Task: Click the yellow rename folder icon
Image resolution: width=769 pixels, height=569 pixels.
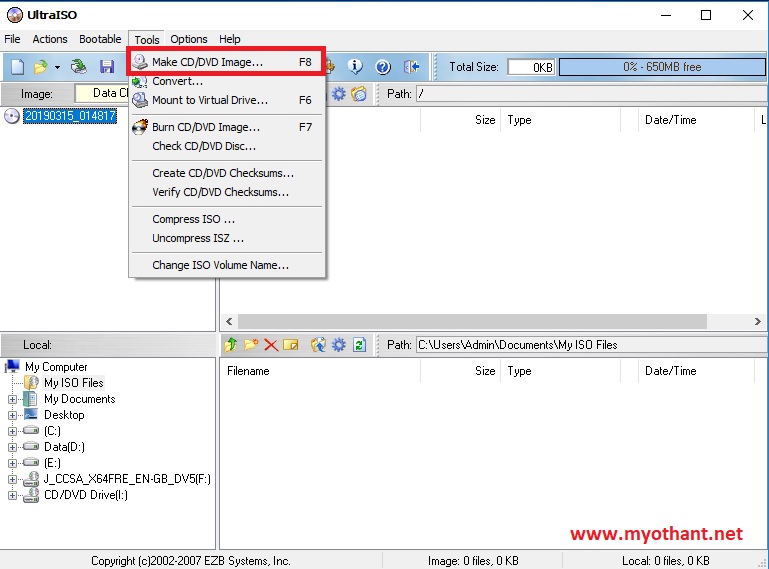Action: point(291,345)
